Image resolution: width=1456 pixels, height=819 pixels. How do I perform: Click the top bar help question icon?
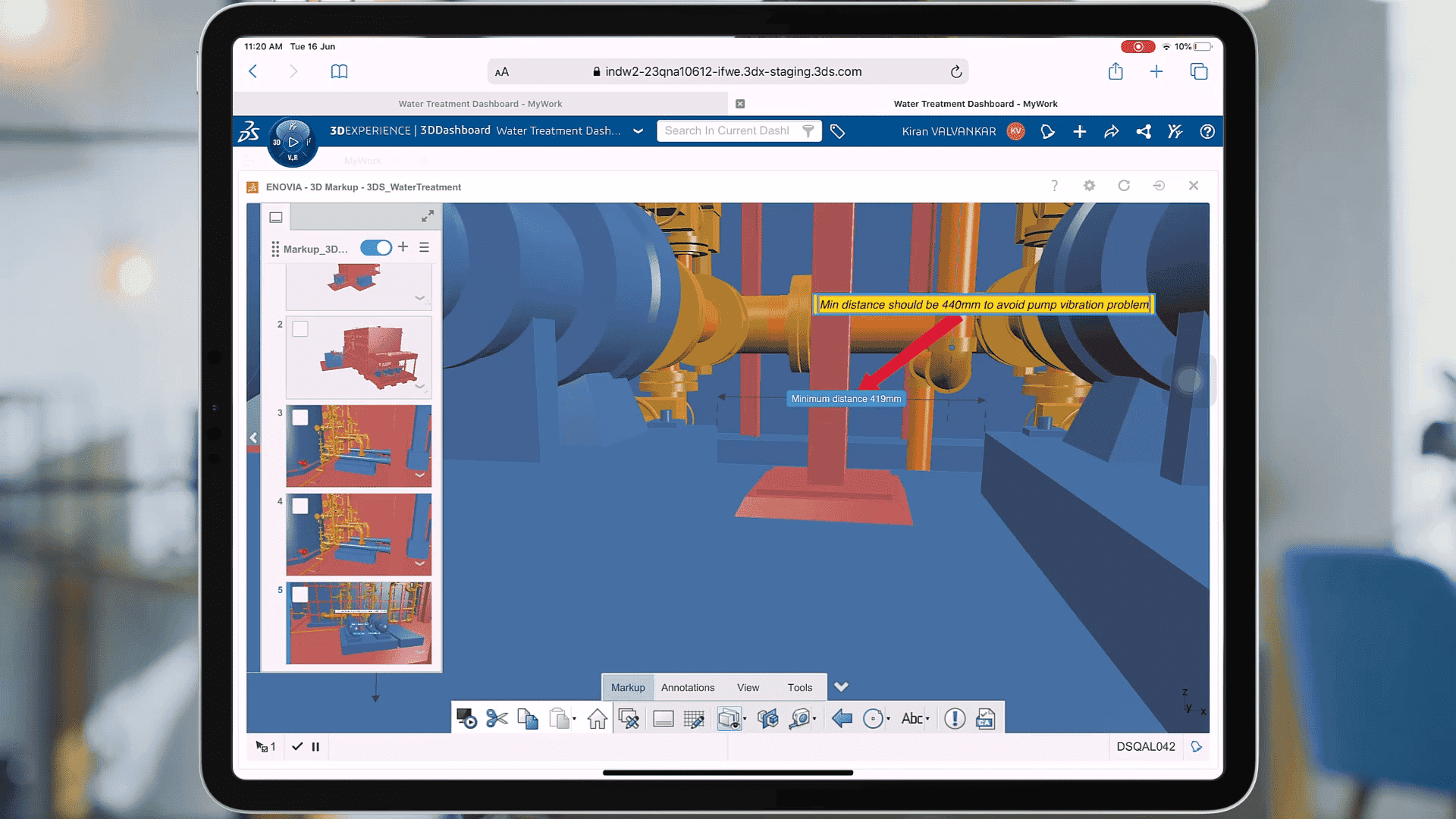pyautogui.click(x=1207, y=131)
